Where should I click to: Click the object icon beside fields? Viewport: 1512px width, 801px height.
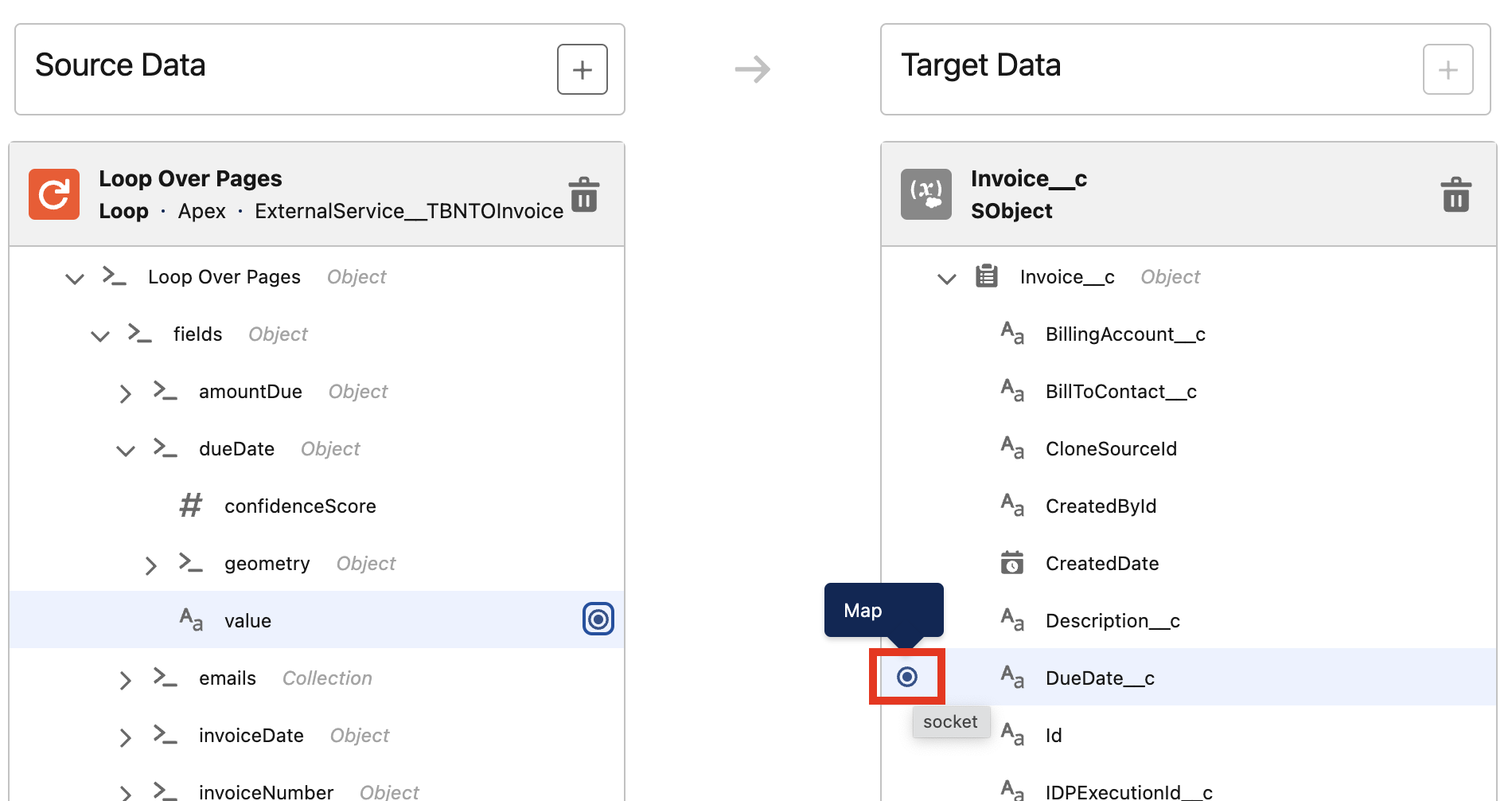140,334
